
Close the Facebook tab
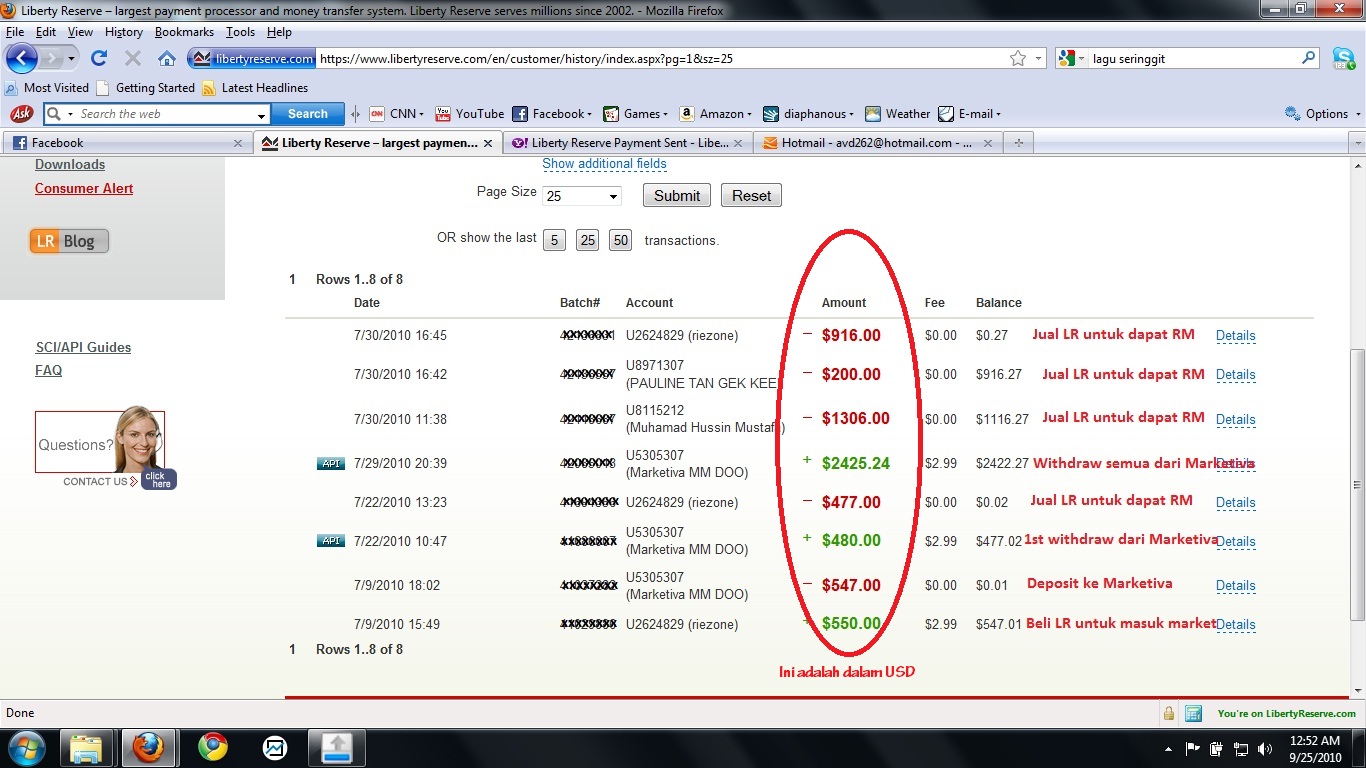coord(238,143)
